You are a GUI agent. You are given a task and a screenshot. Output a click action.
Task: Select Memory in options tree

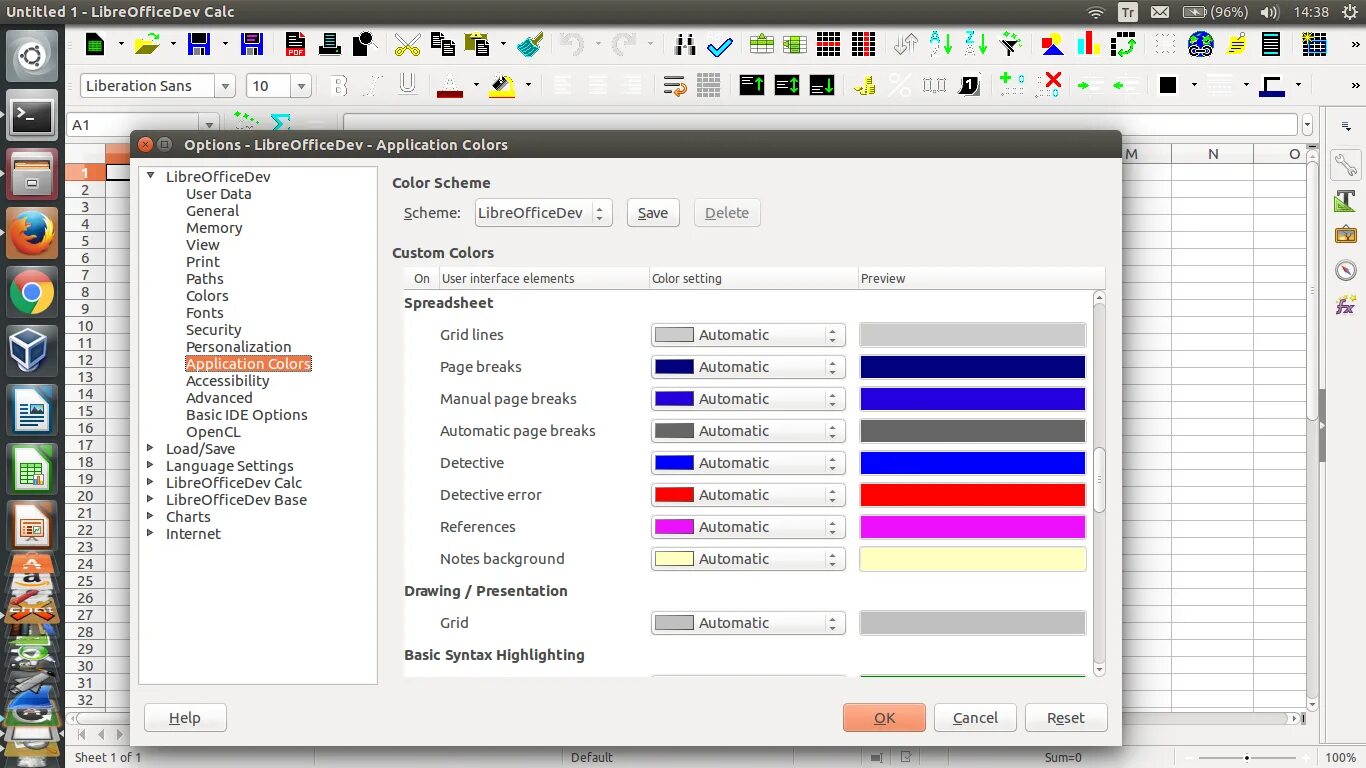(214, 228)
